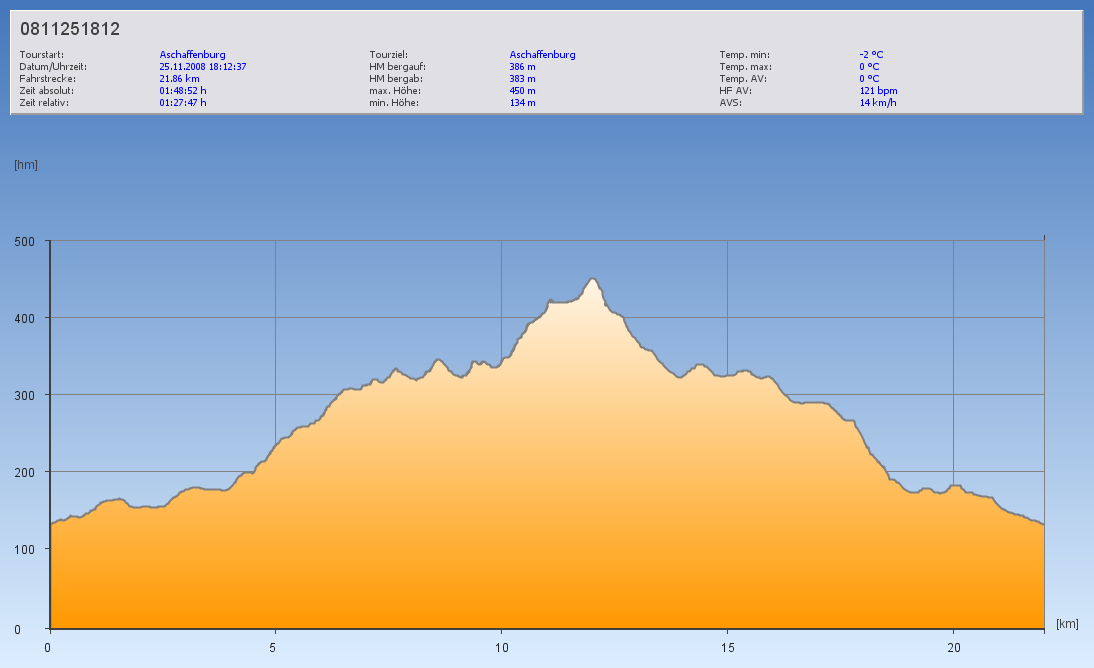
Task: Click the 500 label on the y-axis
Action: [x=24, y=241]
